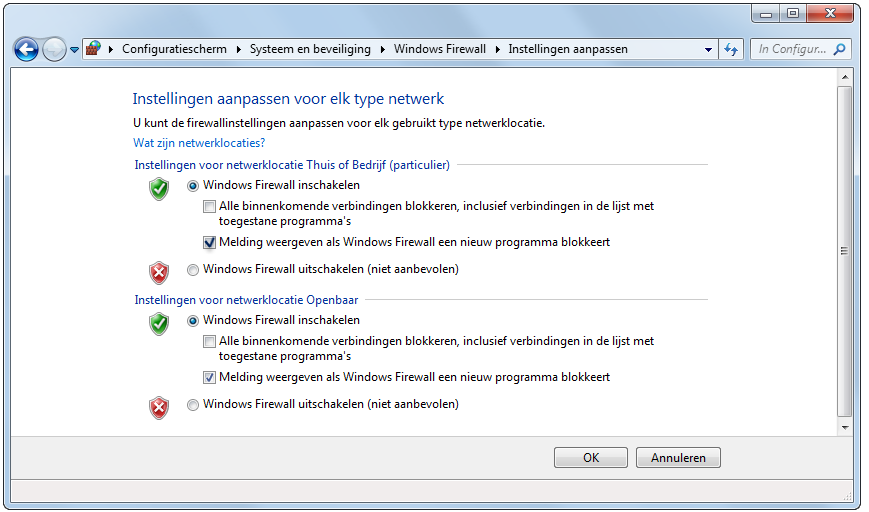Click red shield icon under Openbaar section

pos(159,407)
